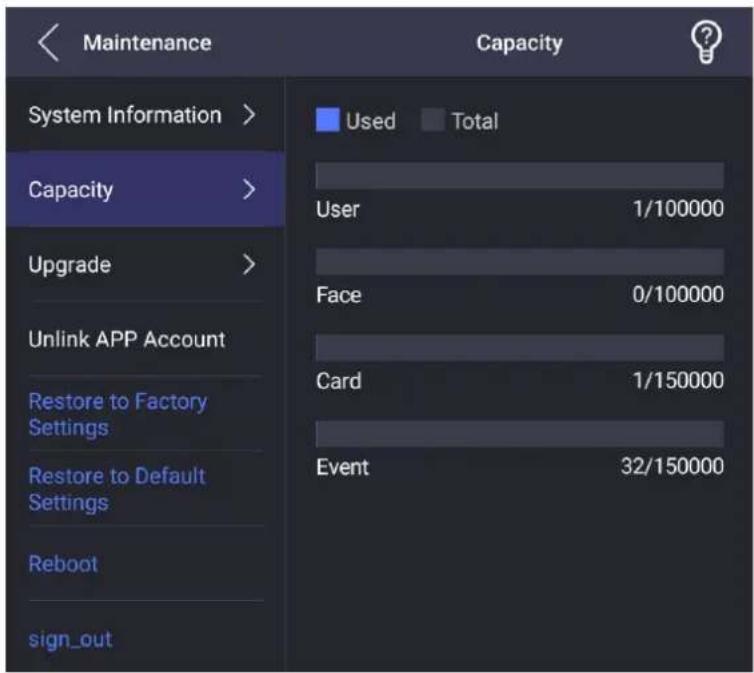Click the Event label
The height and width of the screenshot is (673, 754).
click(x=342, y=467)
